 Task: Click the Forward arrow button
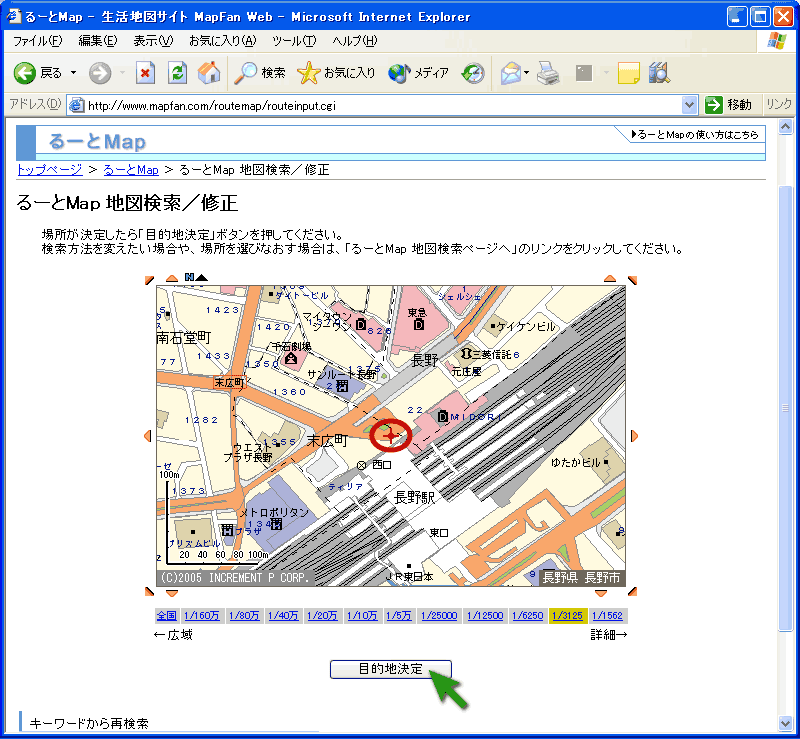coord(100,73)
